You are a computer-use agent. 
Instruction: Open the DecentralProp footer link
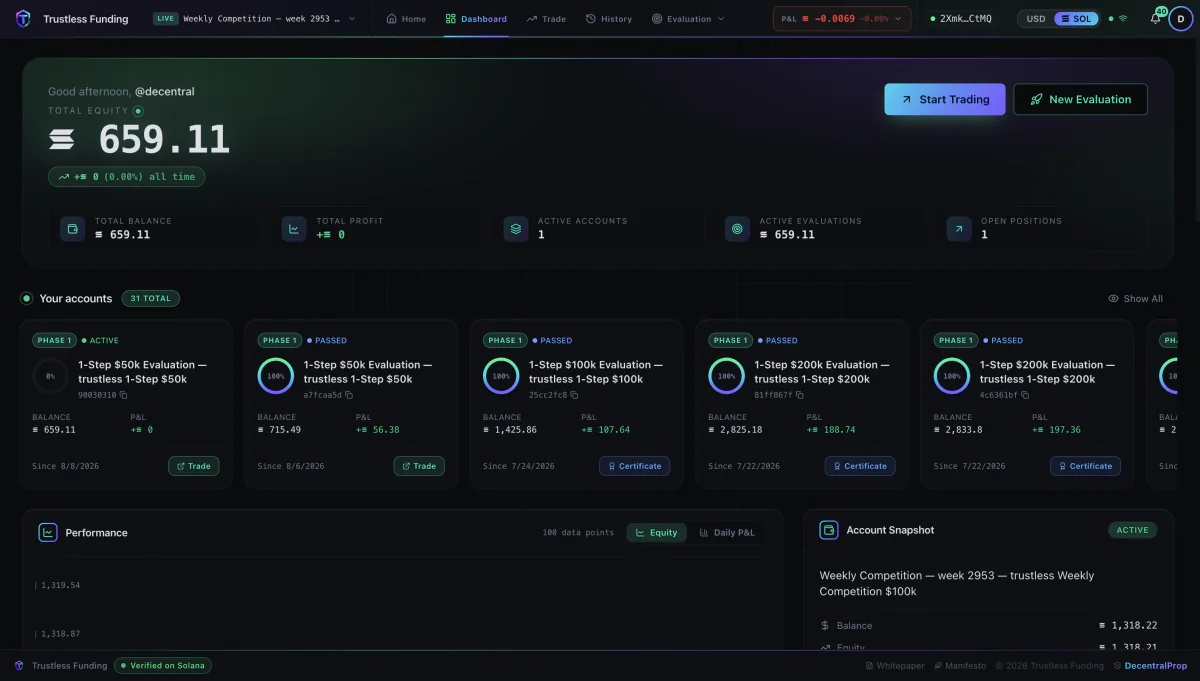tap(1150, 665)
